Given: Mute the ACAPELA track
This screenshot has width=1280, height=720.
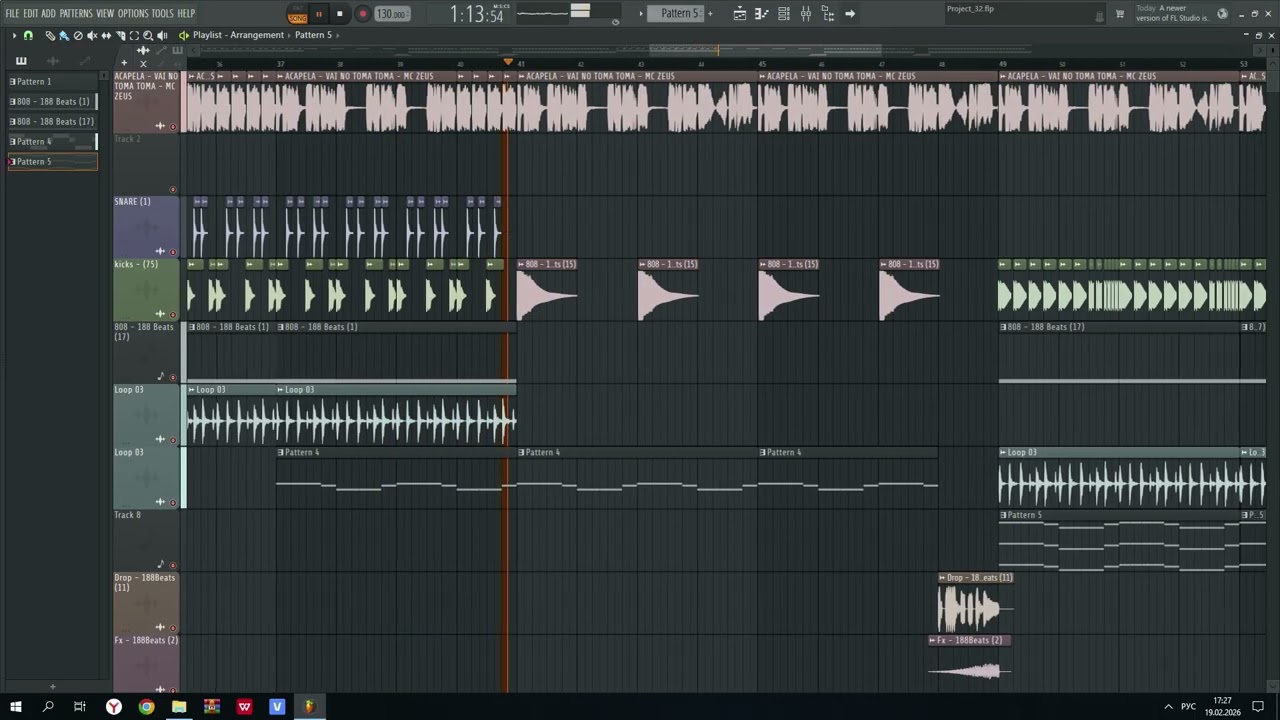Looking at the screenshot, I should click(x=172, y=127).
